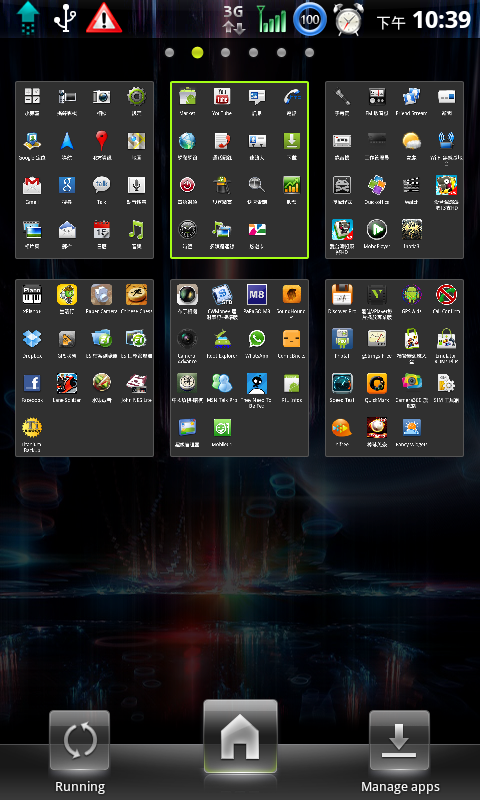Switch to the fourth page dot
The image size is (480, 800).
254,53
